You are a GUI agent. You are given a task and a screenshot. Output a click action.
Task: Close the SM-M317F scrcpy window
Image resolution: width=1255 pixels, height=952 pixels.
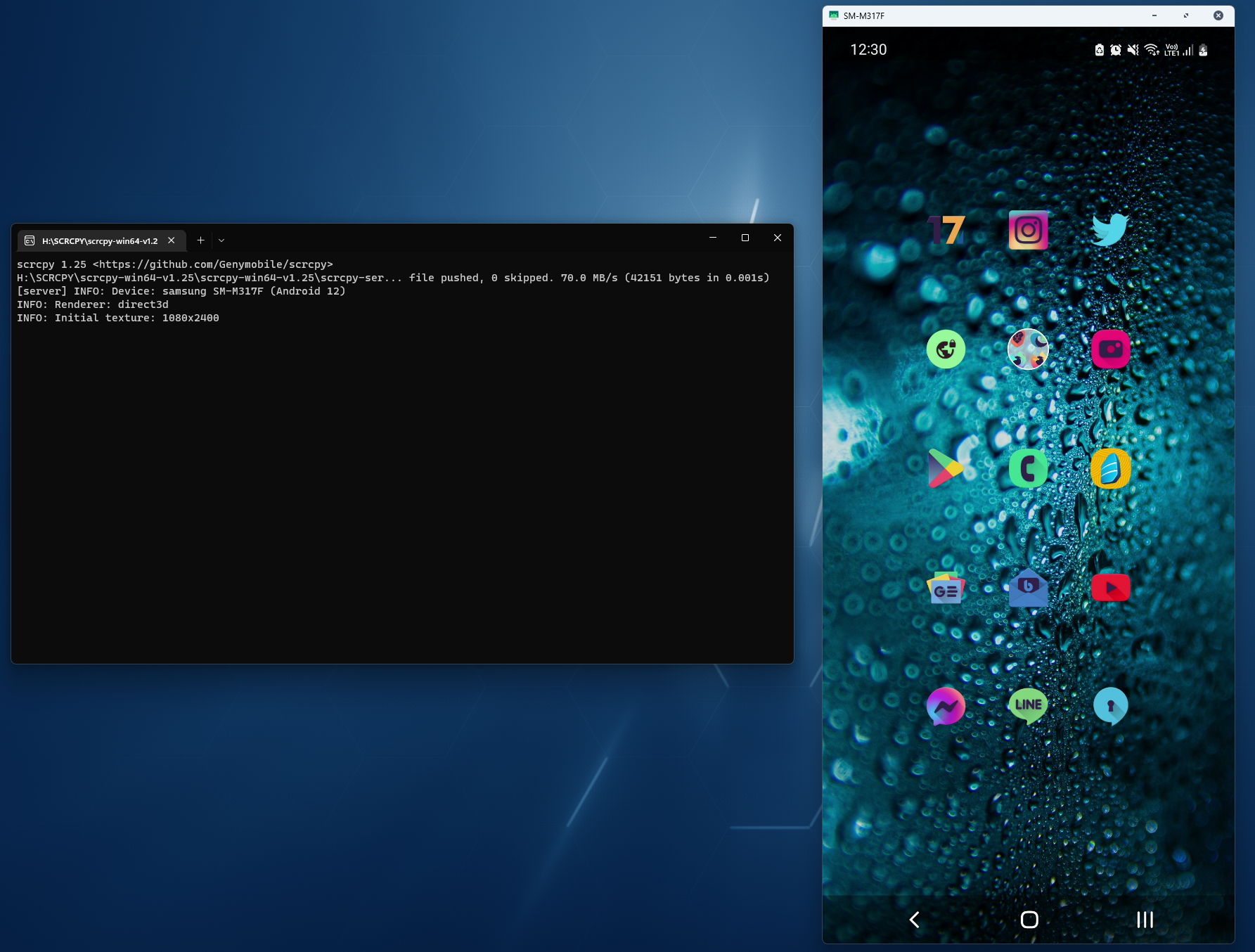tap(1218, 15)
